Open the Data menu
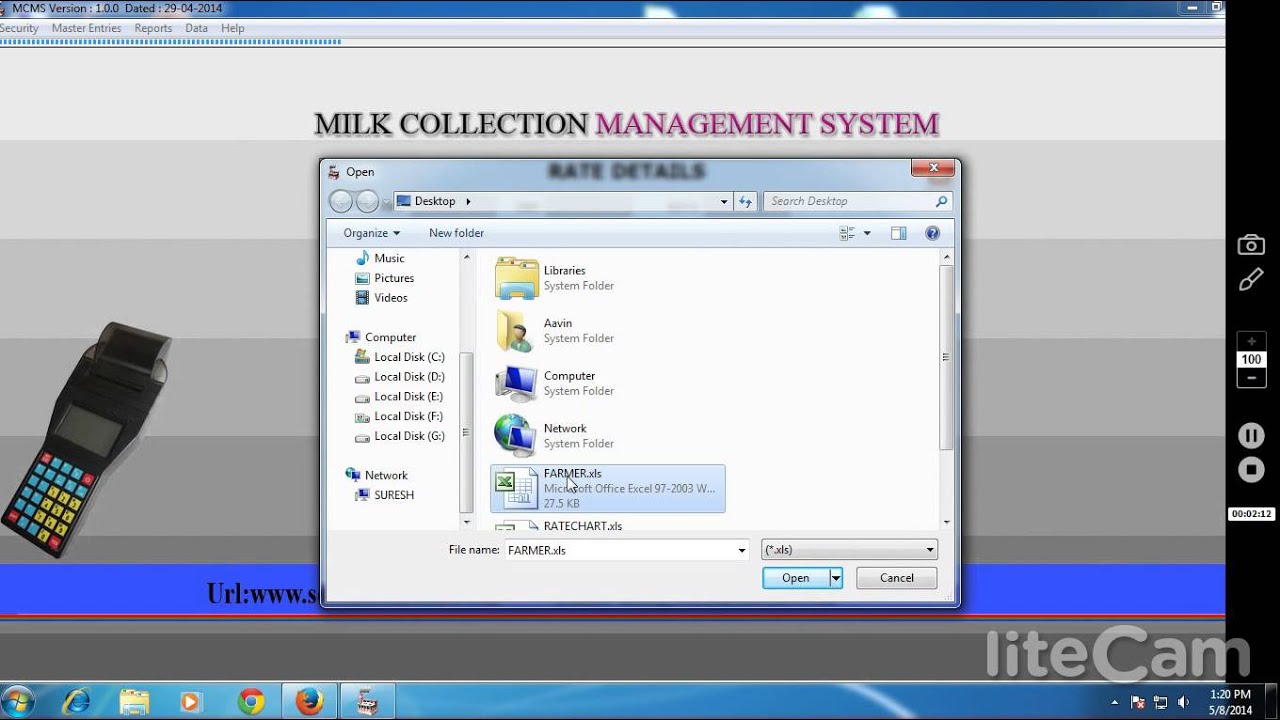1280x720 pixels. pyautogui.click(x=196, y=28)
